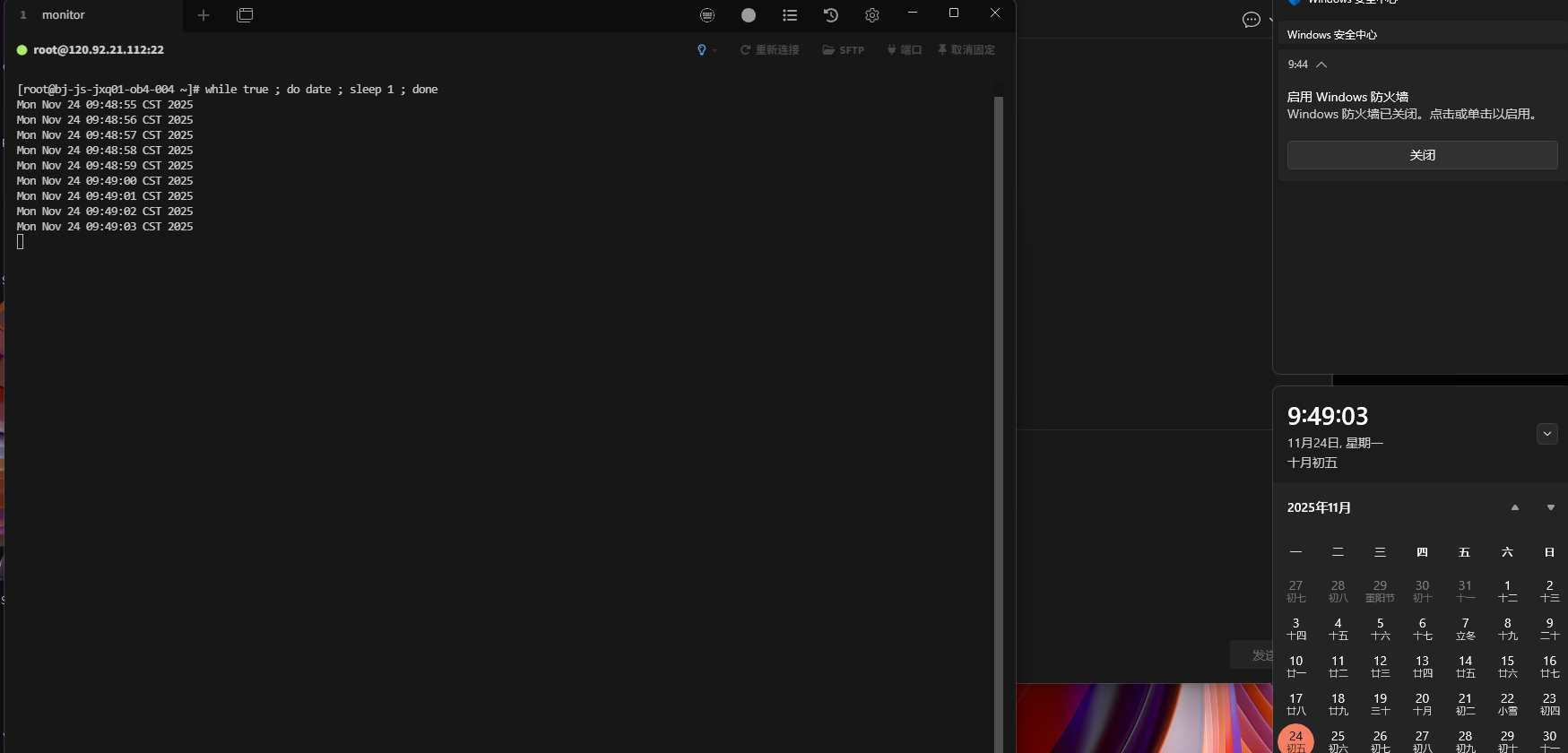
Task: Open the multi-window layout icon
Action: 245,15
